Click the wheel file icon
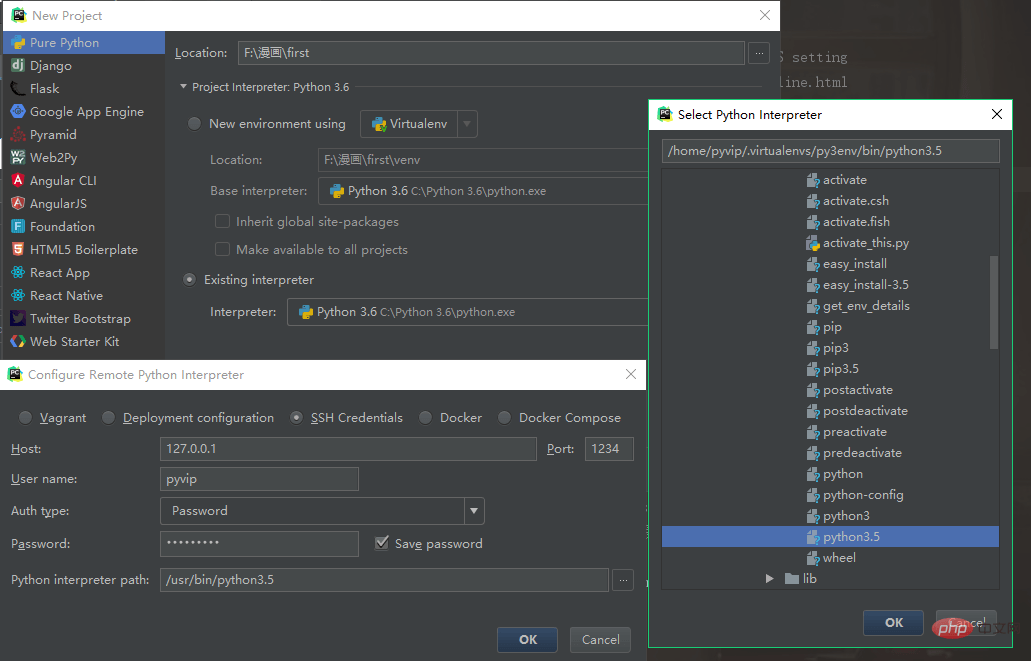The height and width of the screenshot is (661, 1031). tap(813, 558)
